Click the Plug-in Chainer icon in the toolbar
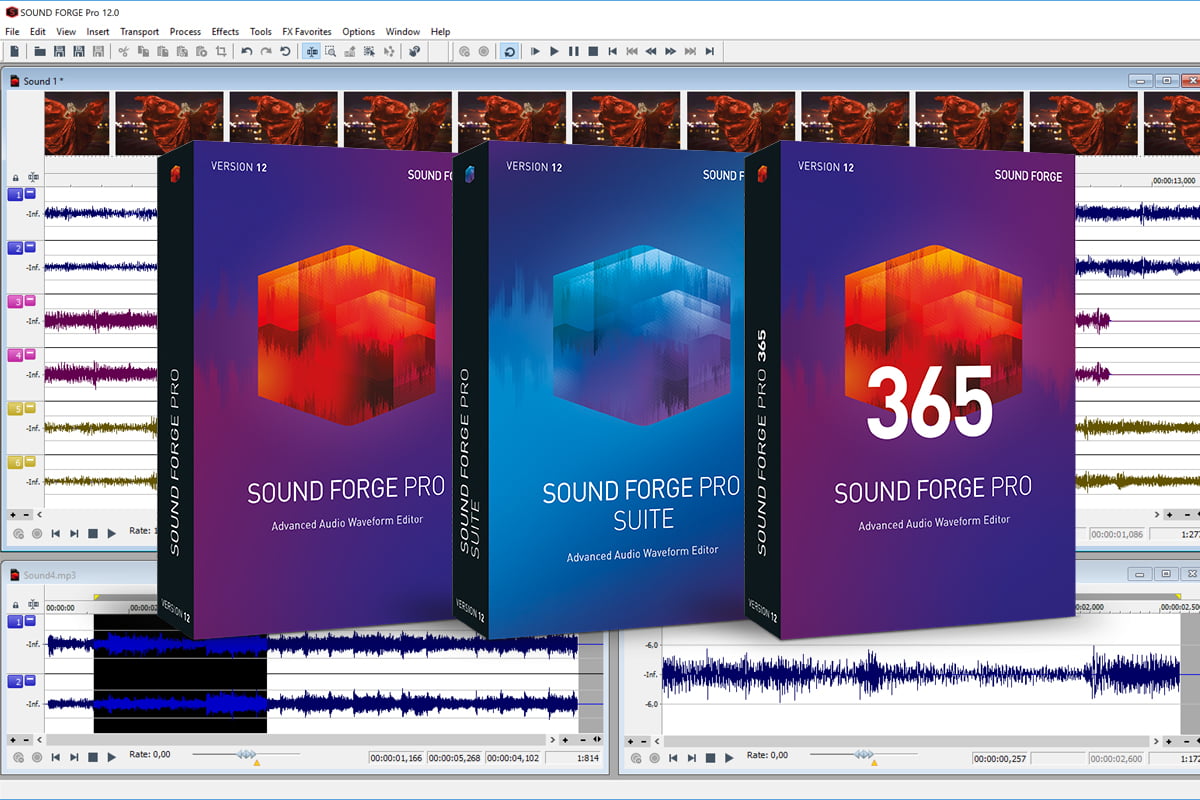The height and width of the screenshot is (800, 1200). point(413,51)
